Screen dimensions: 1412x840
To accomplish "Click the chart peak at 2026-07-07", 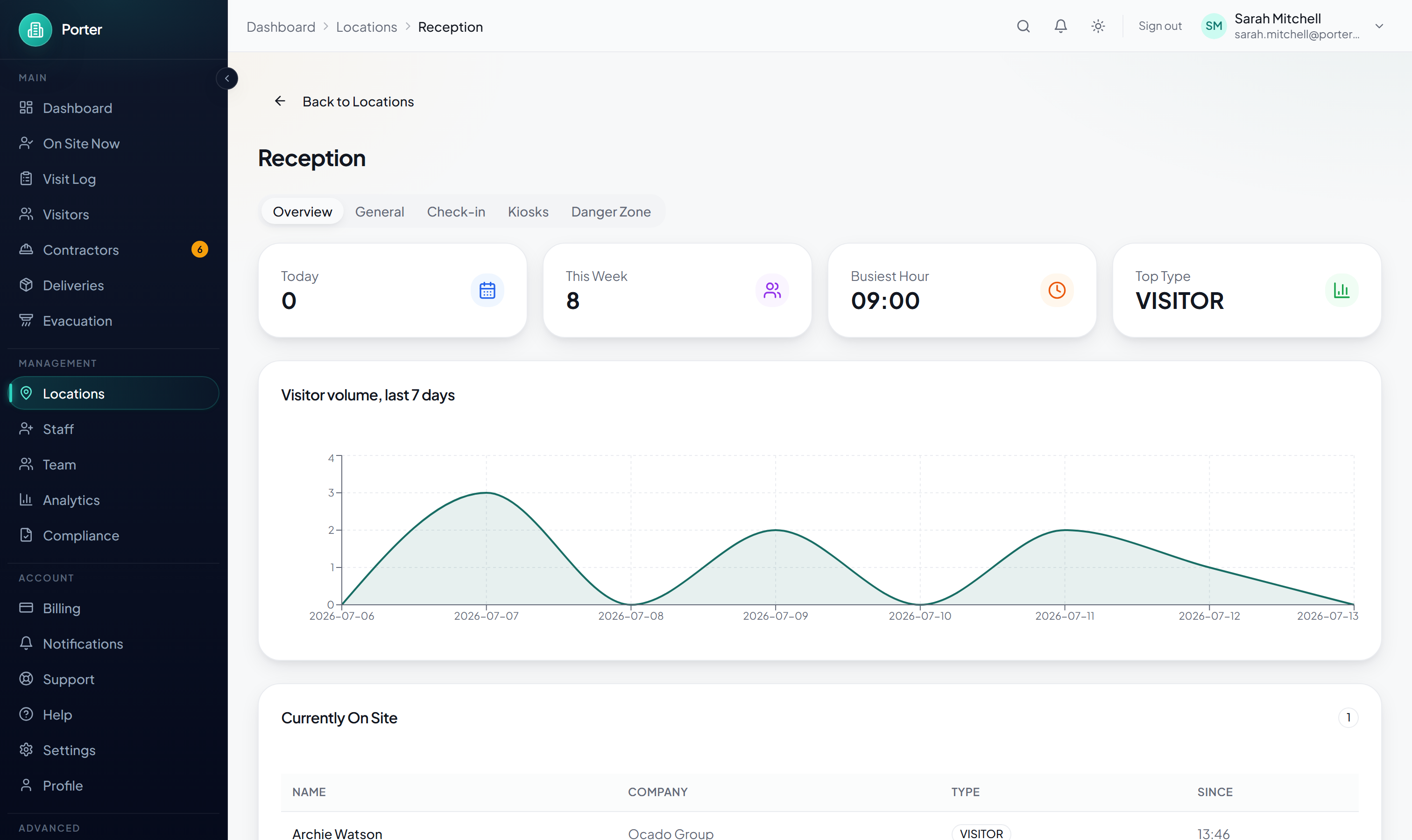I will point(487,493).
